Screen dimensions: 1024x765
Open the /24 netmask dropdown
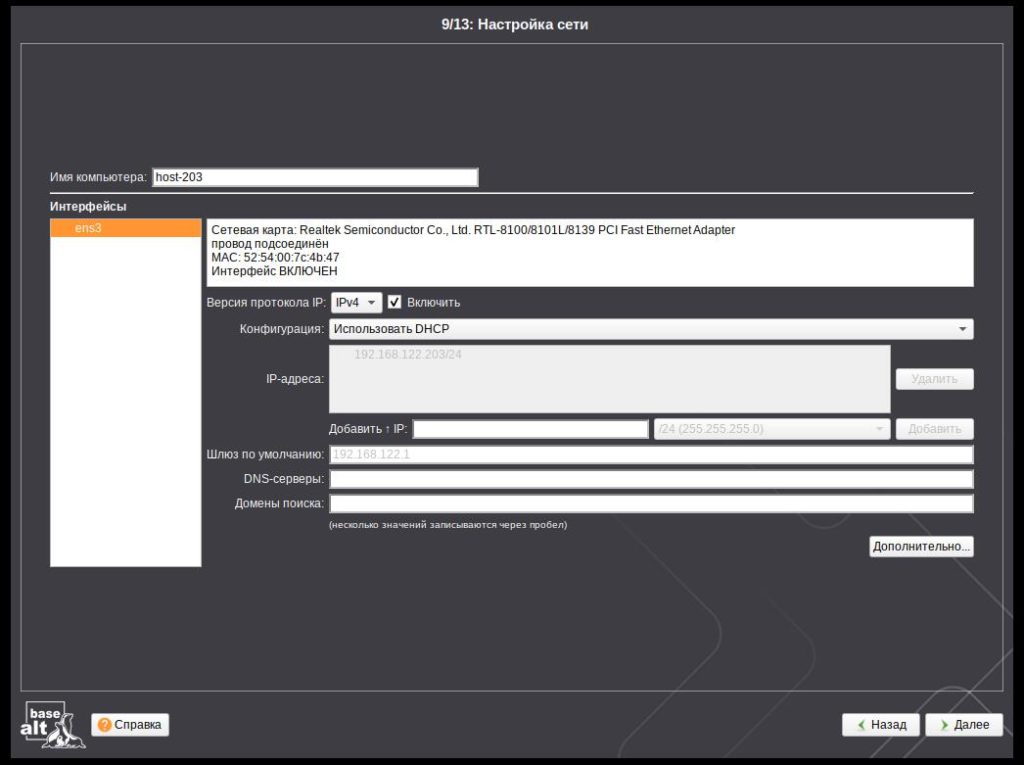pos(771,429)
